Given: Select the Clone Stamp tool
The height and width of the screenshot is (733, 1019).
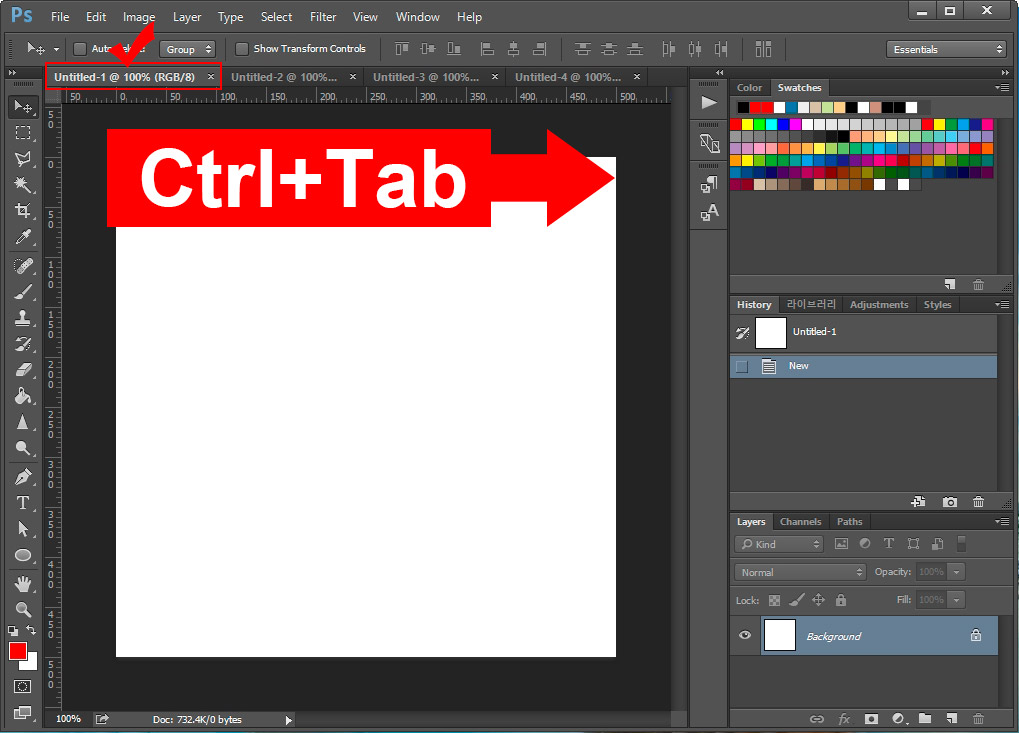Looking at the screenshot, I should tap(23, 318).
